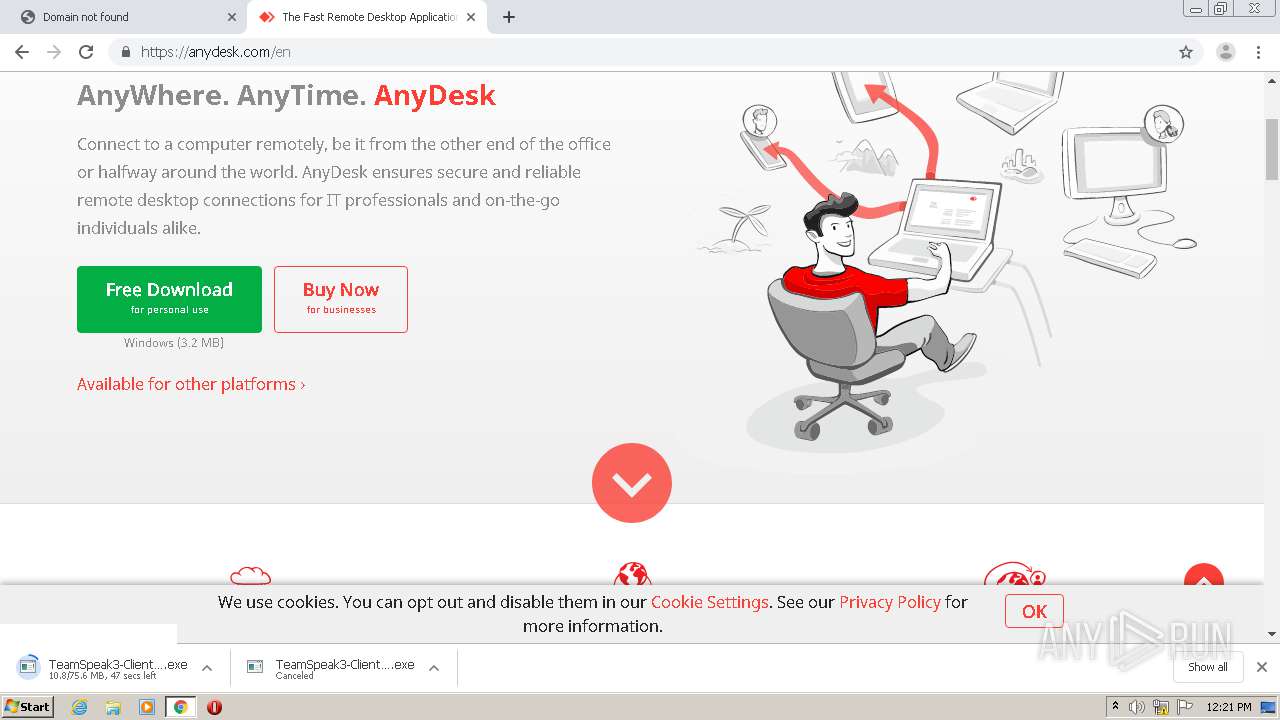Reload the AnyDesk page
The image size is (1280, 720).
tap(86, 52)
